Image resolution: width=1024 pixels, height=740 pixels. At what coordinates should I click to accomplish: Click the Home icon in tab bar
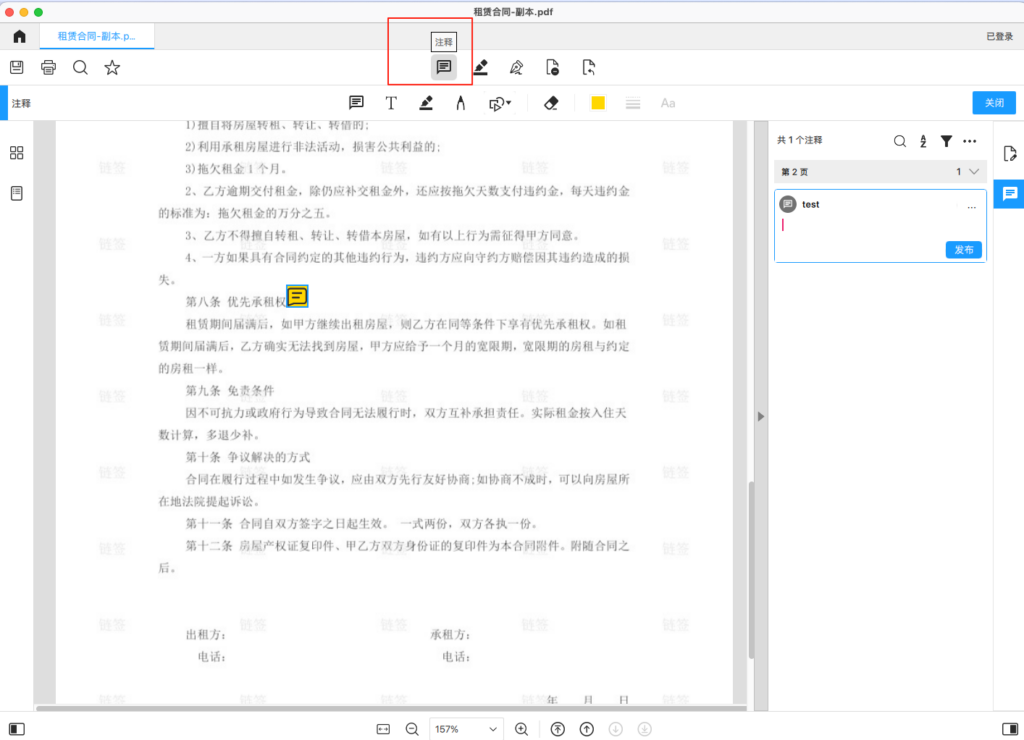tap(19, 36)
